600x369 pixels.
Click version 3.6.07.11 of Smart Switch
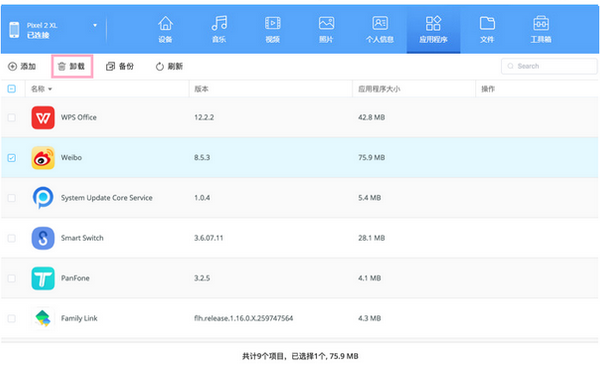[x=209, y=238]
